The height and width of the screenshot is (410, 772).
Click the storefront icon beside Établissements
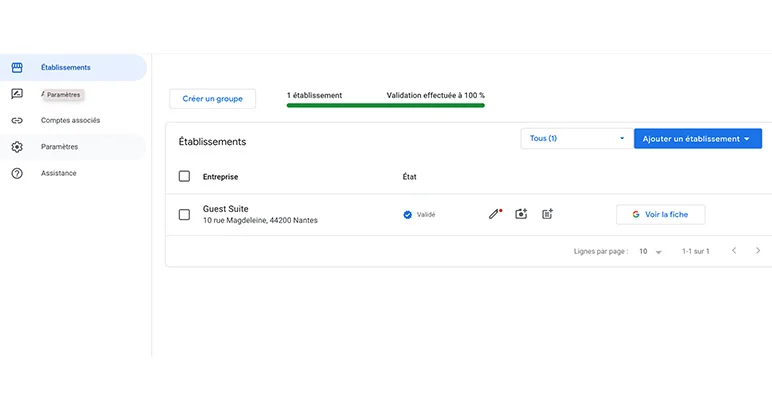(17, 68)
